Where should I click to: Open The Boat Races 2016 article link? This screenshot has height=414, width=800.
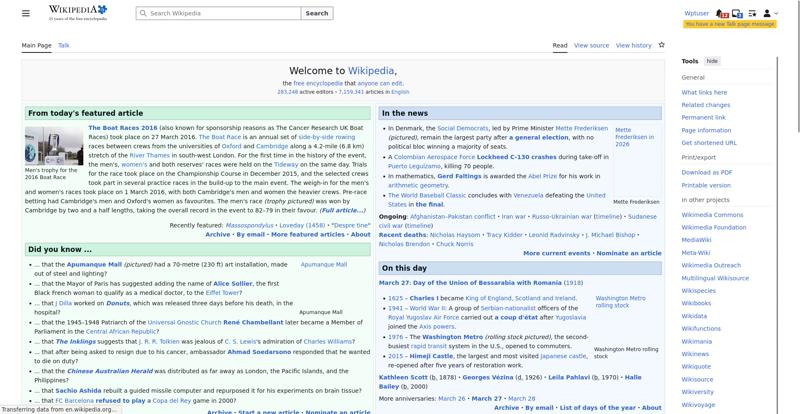tap(122, 128)
